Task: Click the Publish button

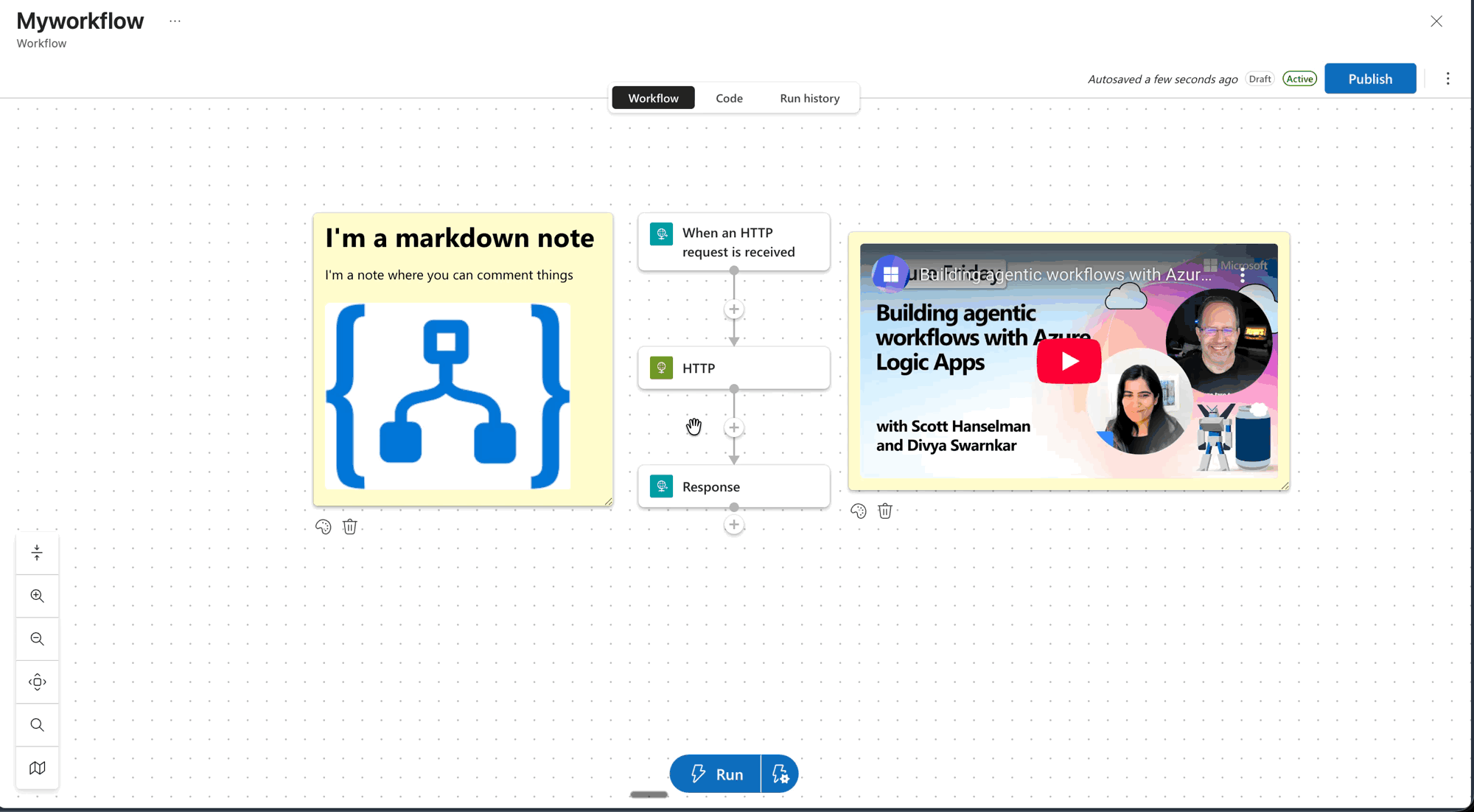Action: click(1369, 79)
